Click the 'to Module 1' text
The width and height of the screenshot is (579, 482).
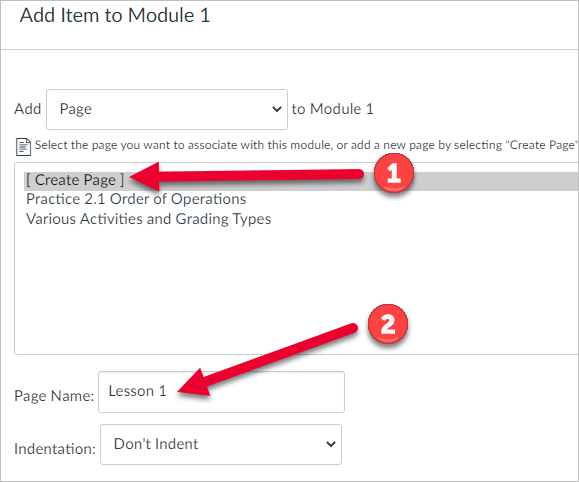click(x=333, y=109)
